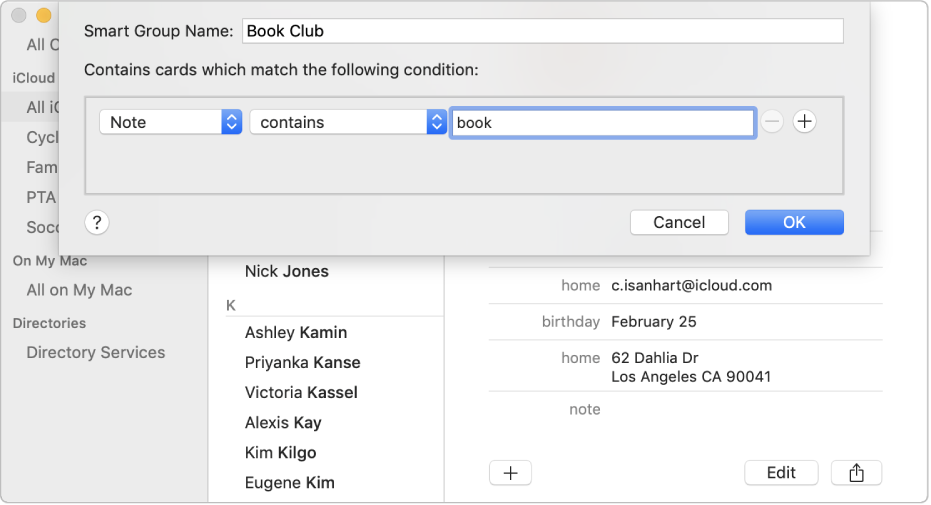Select contact Victoria Kassel

click(301, 393)
